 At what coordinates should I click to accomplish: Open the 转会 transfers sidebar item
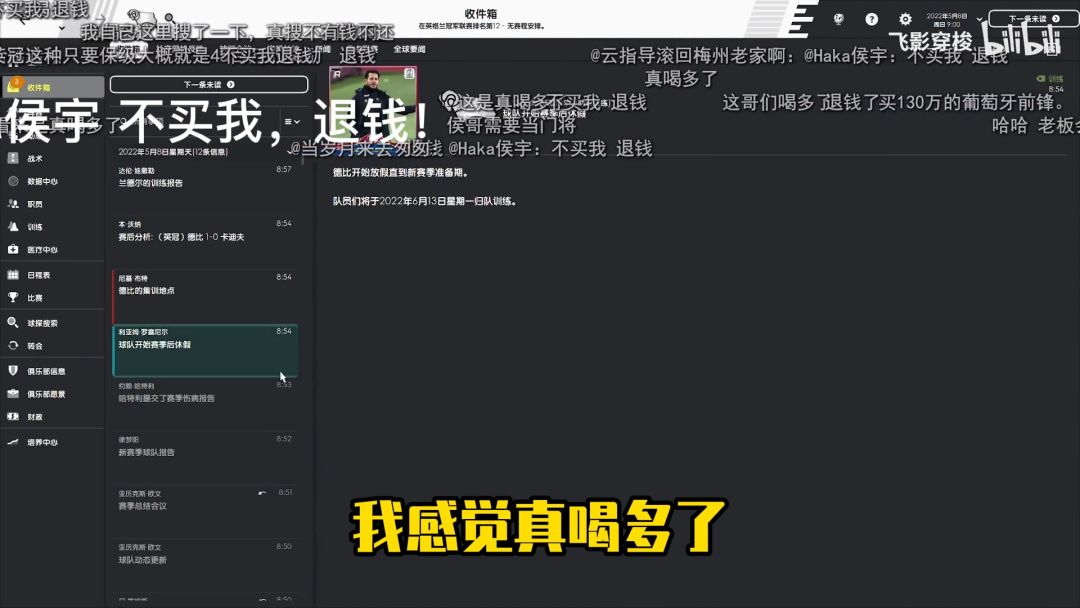52,346
